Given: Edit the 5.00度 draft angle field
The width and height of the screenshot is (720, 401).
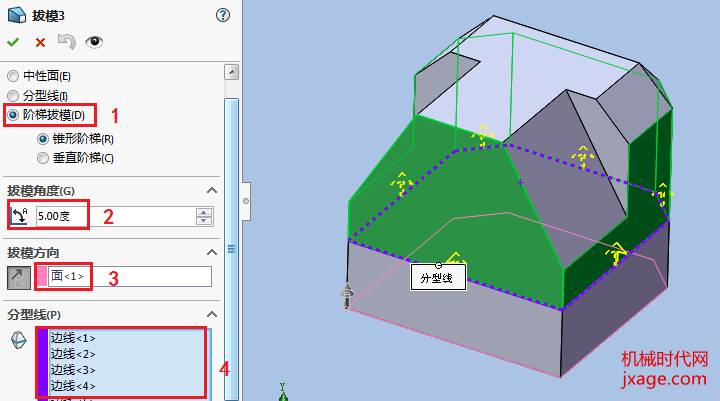Looking at the screenshot, I should pyautogui.click(x=116, y=216).
